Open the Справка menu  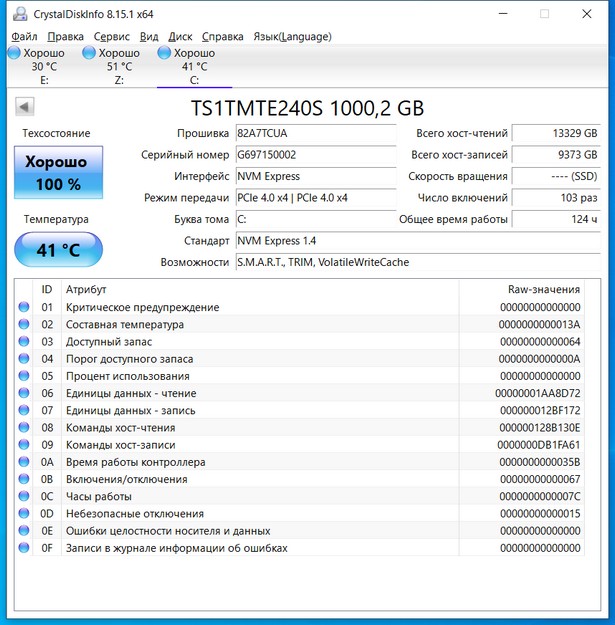coord(223,37)
